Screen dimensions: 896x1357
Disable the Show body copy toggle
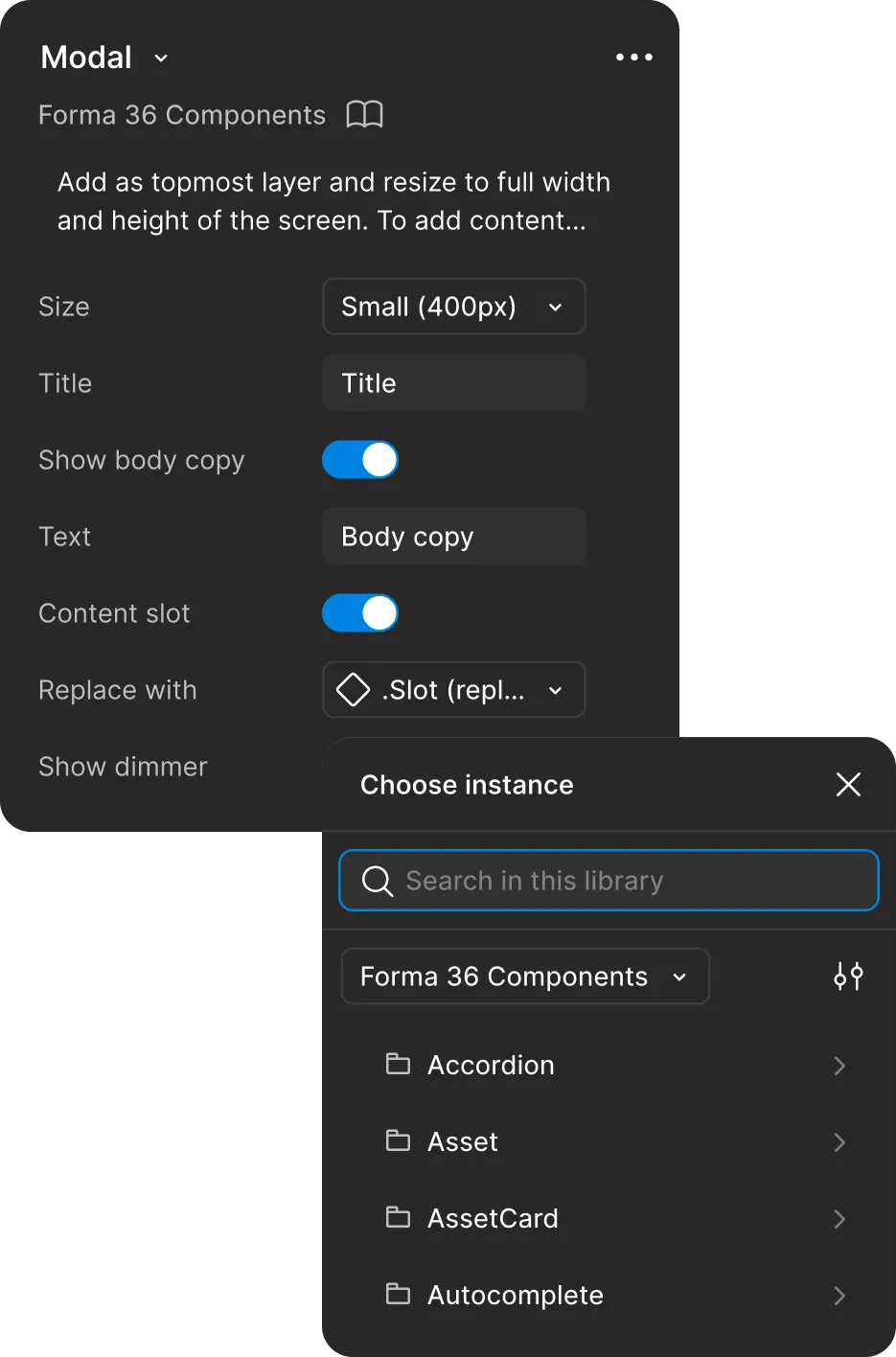tap(359, 460)
